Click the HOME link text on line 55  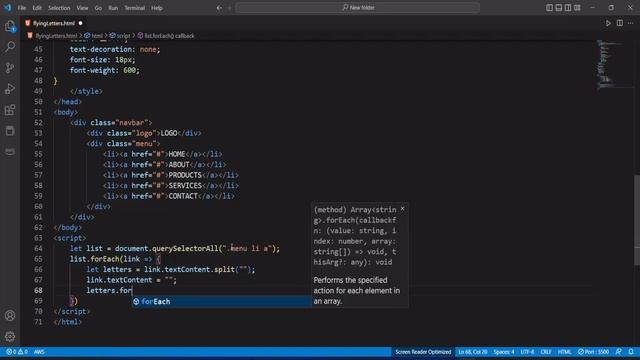[177, 154]
